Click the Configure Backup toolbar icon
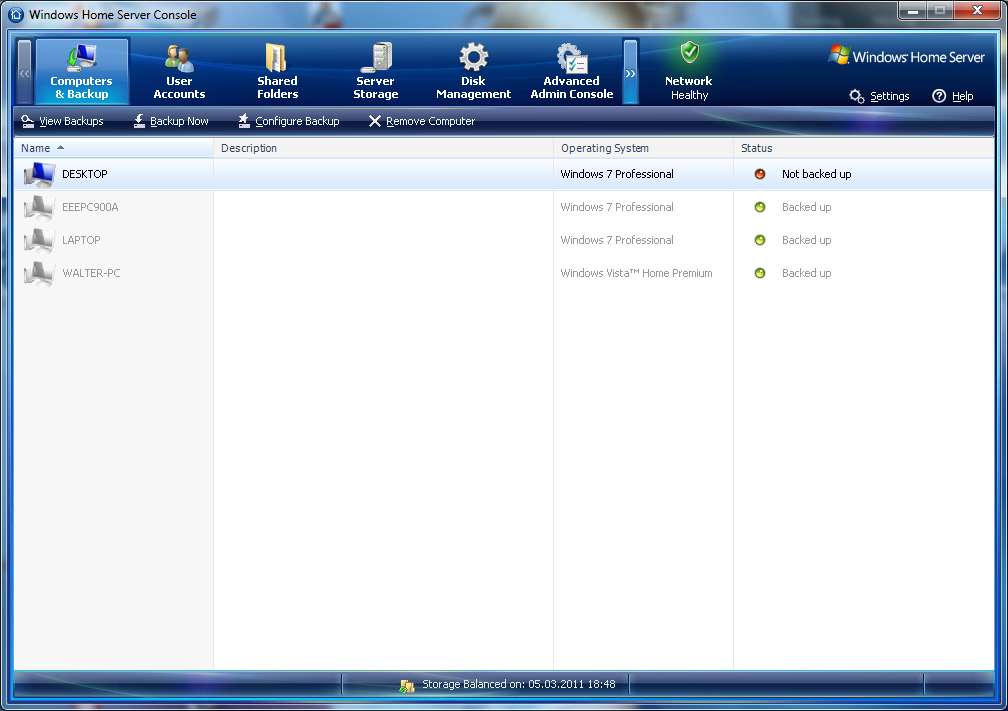Screen dimensions: 1008x711 244,121
